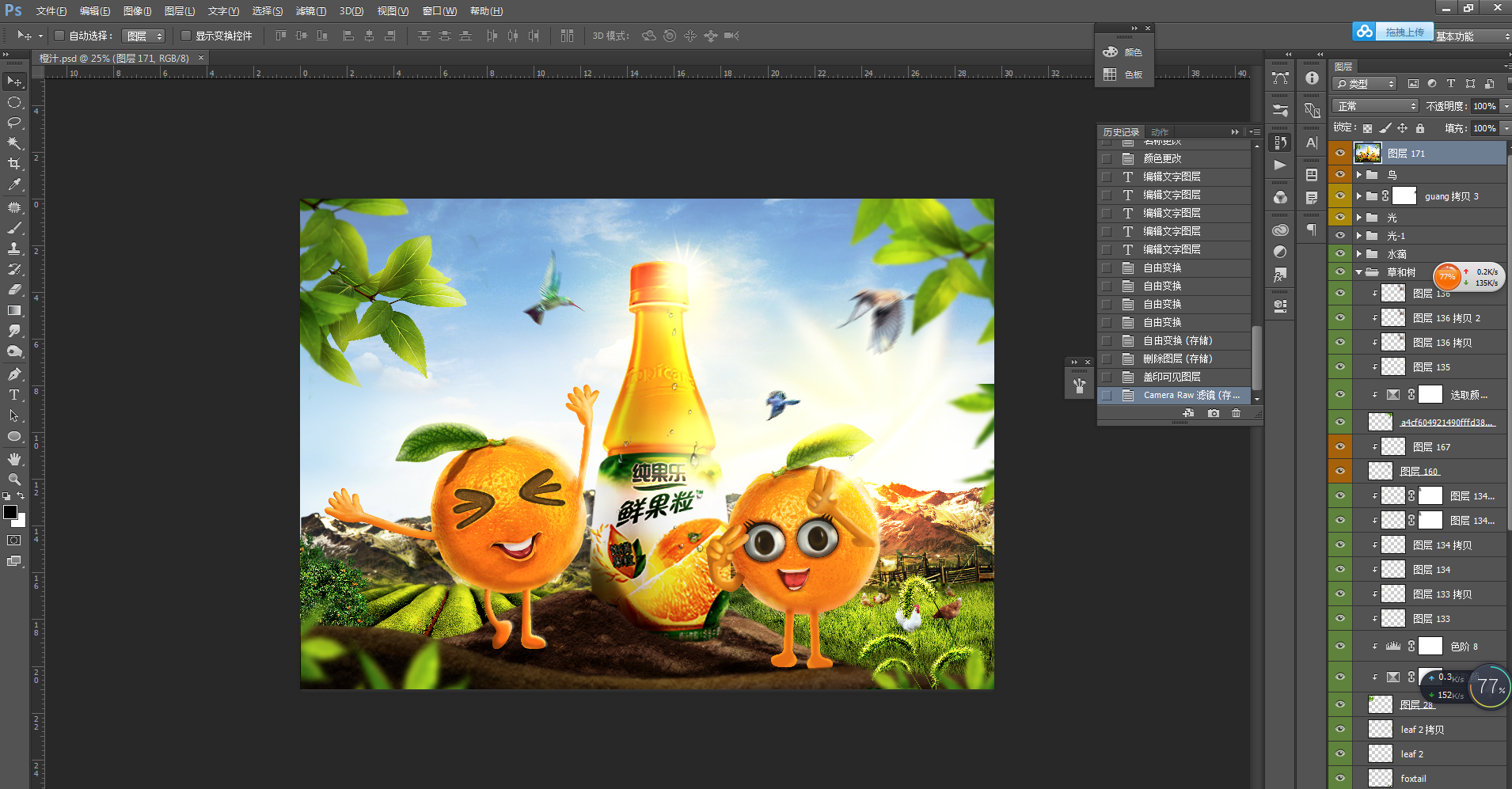Enable the 显示变换控件 checkbox

(186, 36)
